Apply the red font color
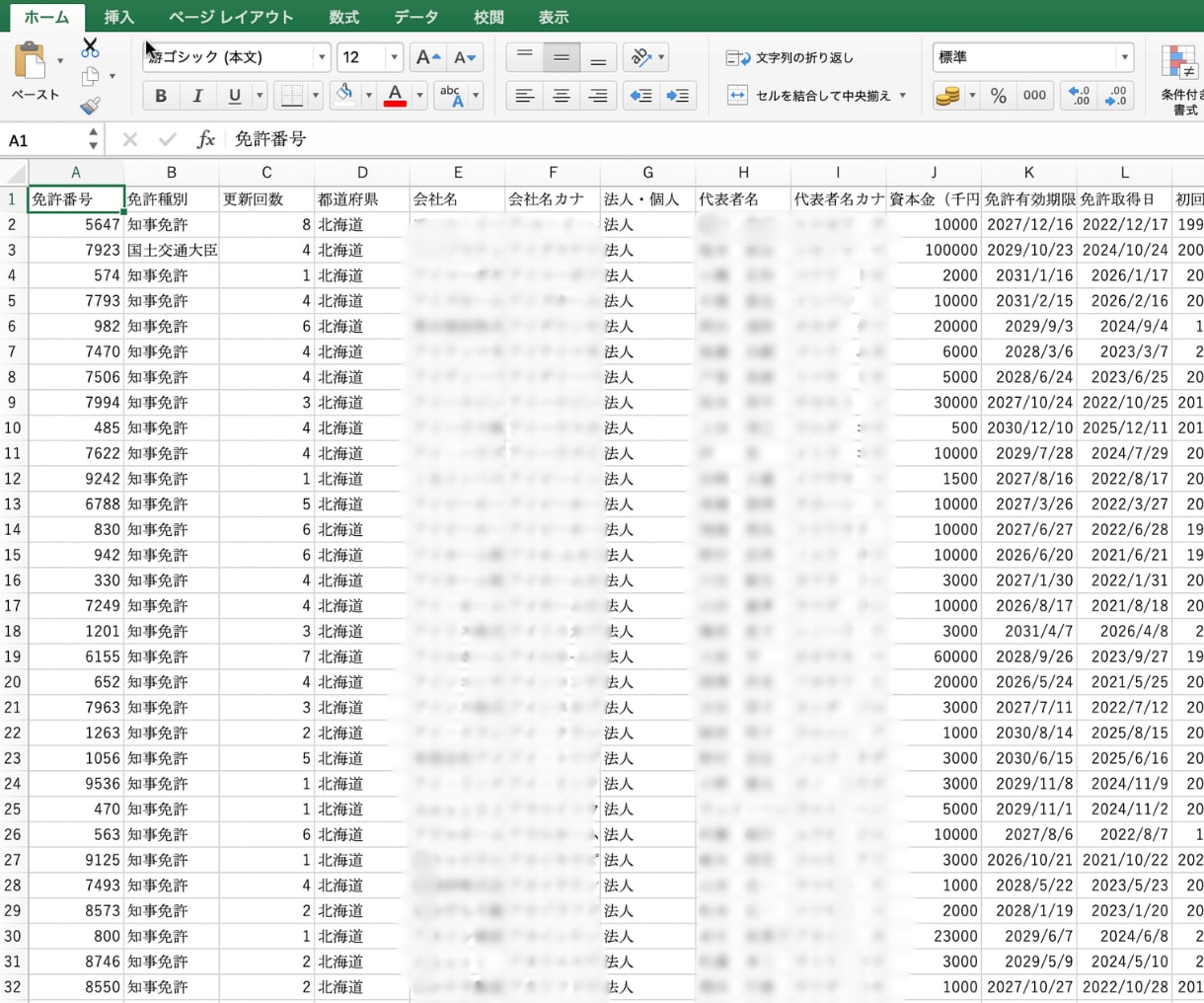 pos(395,95)
